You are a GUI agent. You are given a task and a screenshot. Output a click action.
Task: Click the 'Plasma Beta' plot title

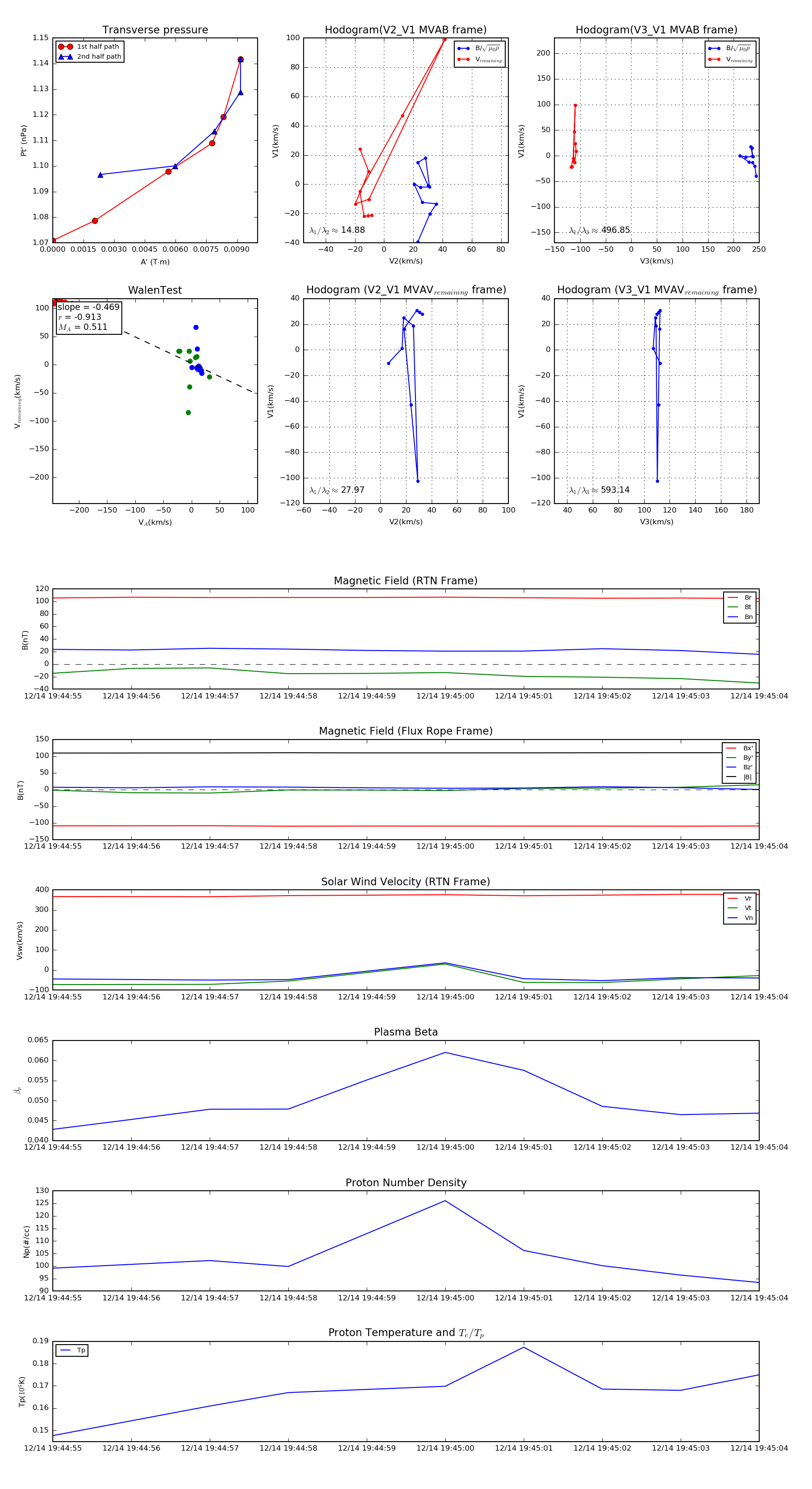tap(406, 1032)
